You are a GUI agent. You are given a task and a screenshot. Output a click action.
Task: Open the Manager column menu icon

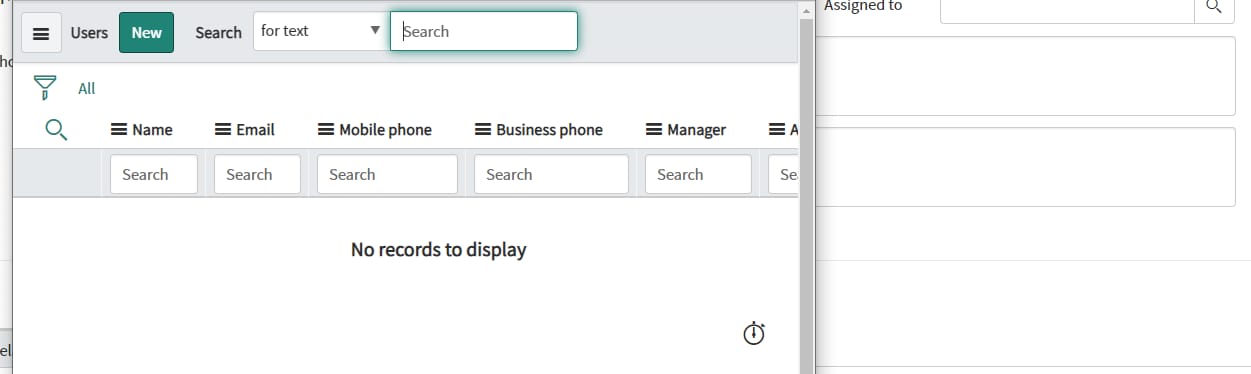pyautogui.click(x=654, y=130)
